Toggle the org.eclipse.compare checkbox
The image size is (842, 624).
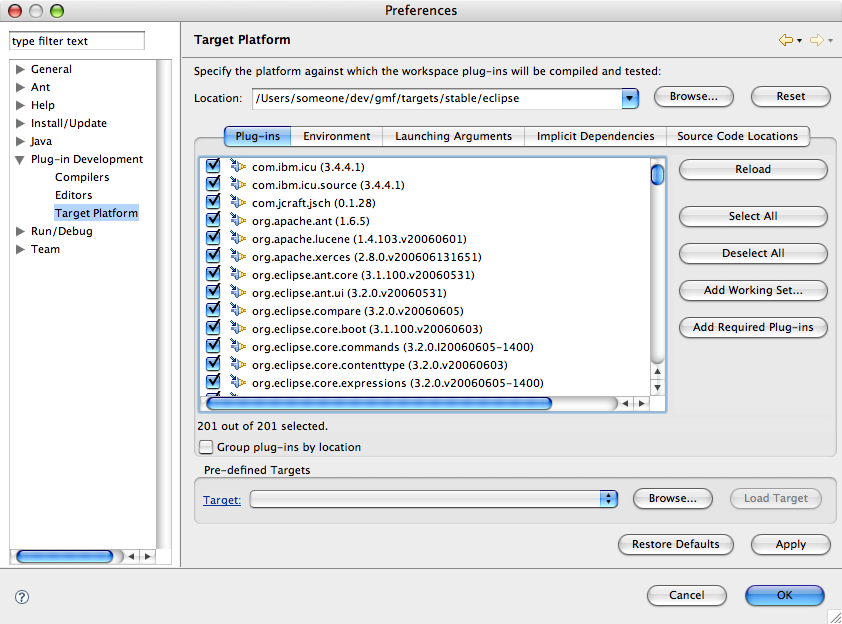[x=213, y=309]
